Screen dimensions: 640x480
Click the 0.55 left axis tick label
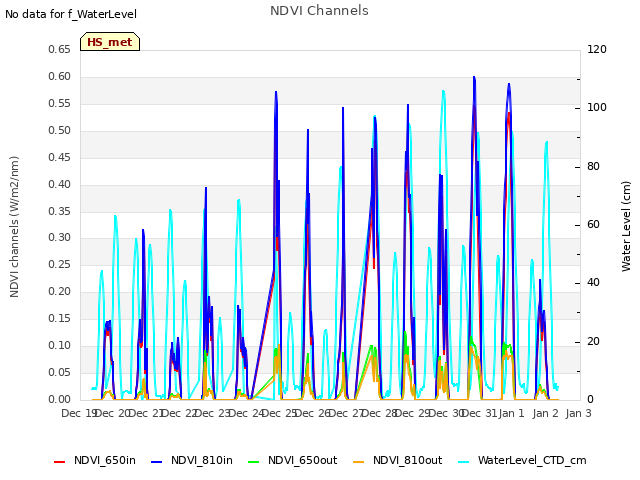point(59,103)
